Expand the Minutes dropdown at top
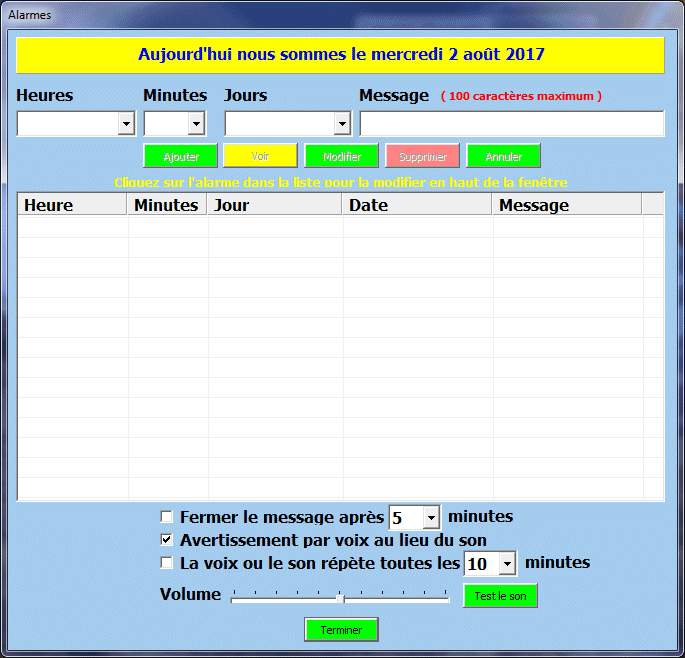The image size is (685, 658). point(196,124)
